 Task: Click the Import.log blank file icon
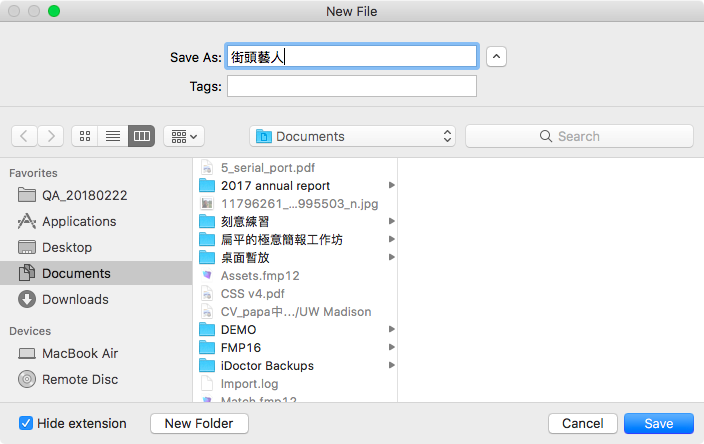tap(207, 383)
